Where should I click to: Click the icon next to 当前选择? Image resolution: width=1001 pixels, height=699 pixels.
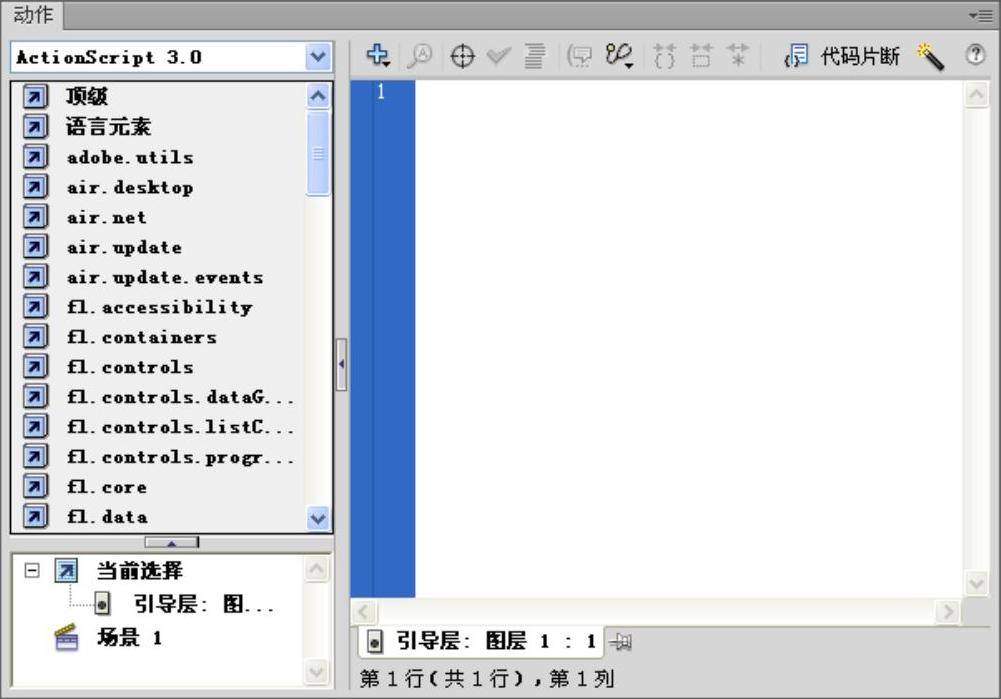point(66,570)
